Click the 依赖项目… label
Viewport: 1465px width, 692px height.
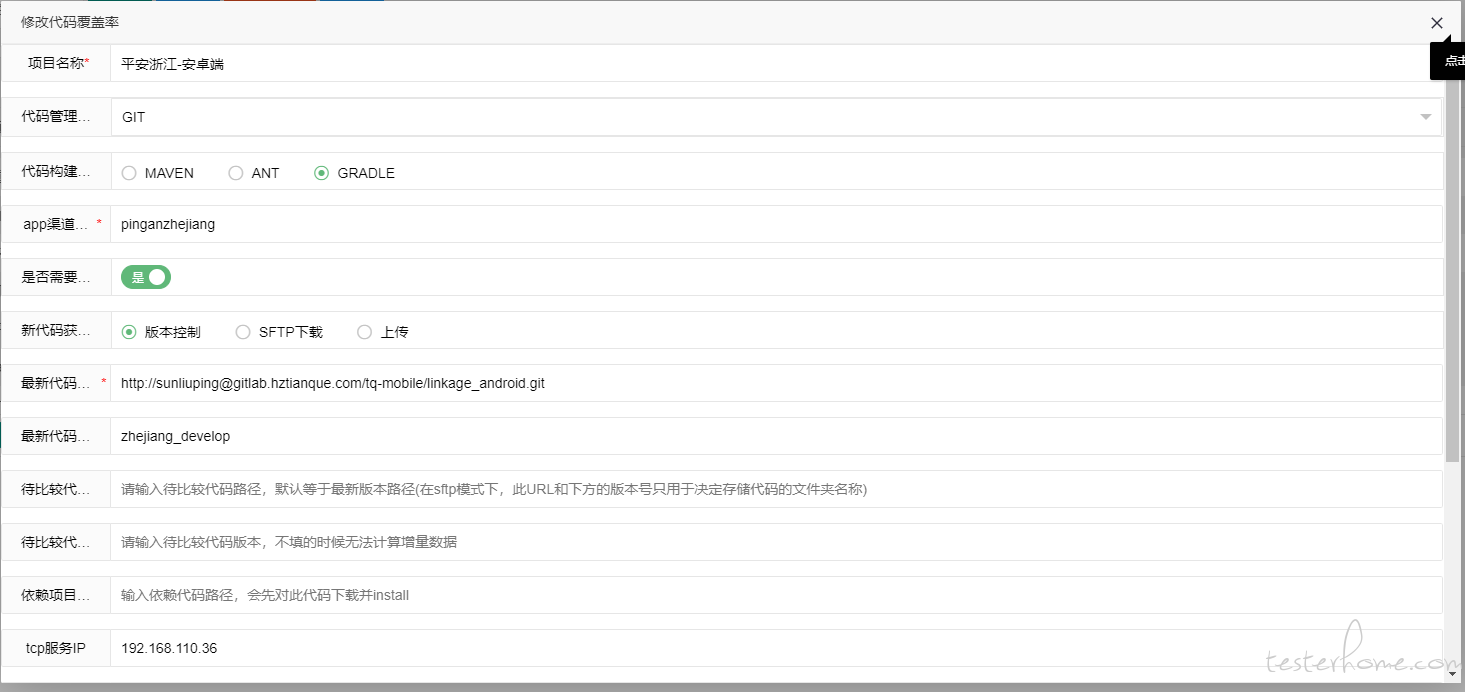click(56, 595)
